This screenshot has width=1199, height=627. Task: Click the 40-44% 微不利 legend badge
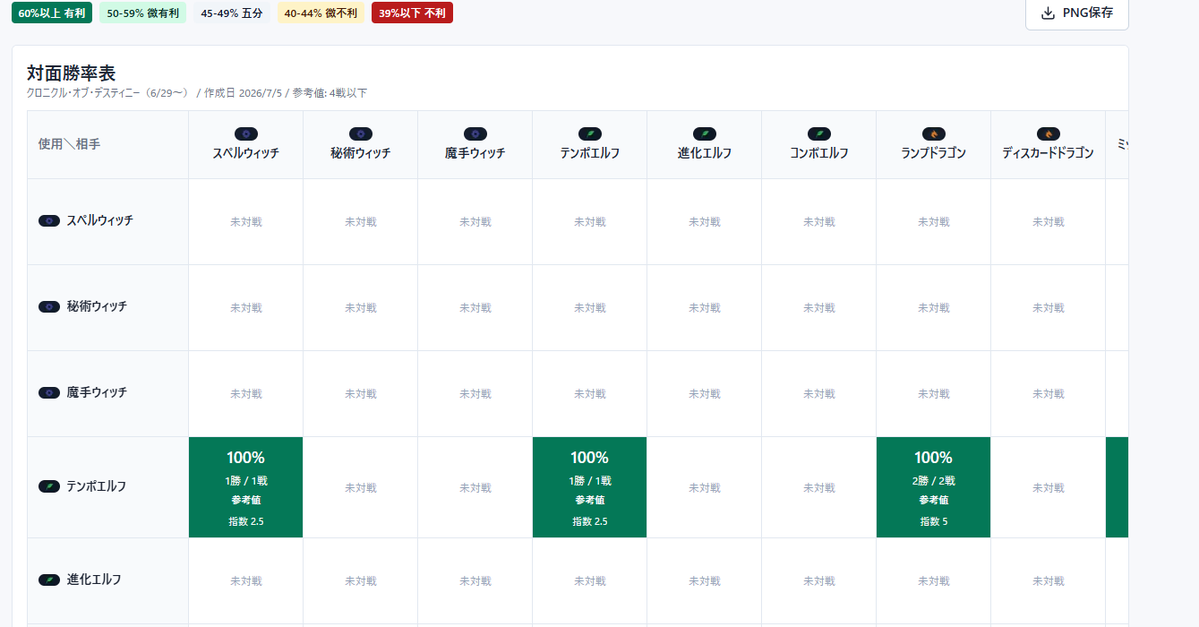pyautogui.click(x=320, y=13)
